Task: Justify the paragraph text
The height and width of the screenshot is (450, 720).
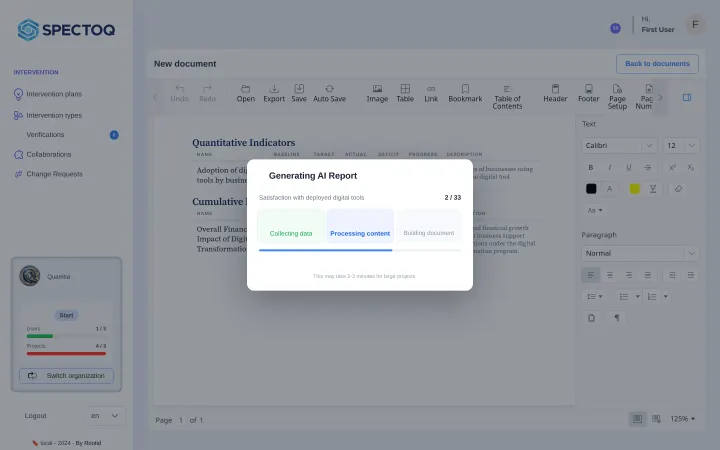Action: click(647, 275)
